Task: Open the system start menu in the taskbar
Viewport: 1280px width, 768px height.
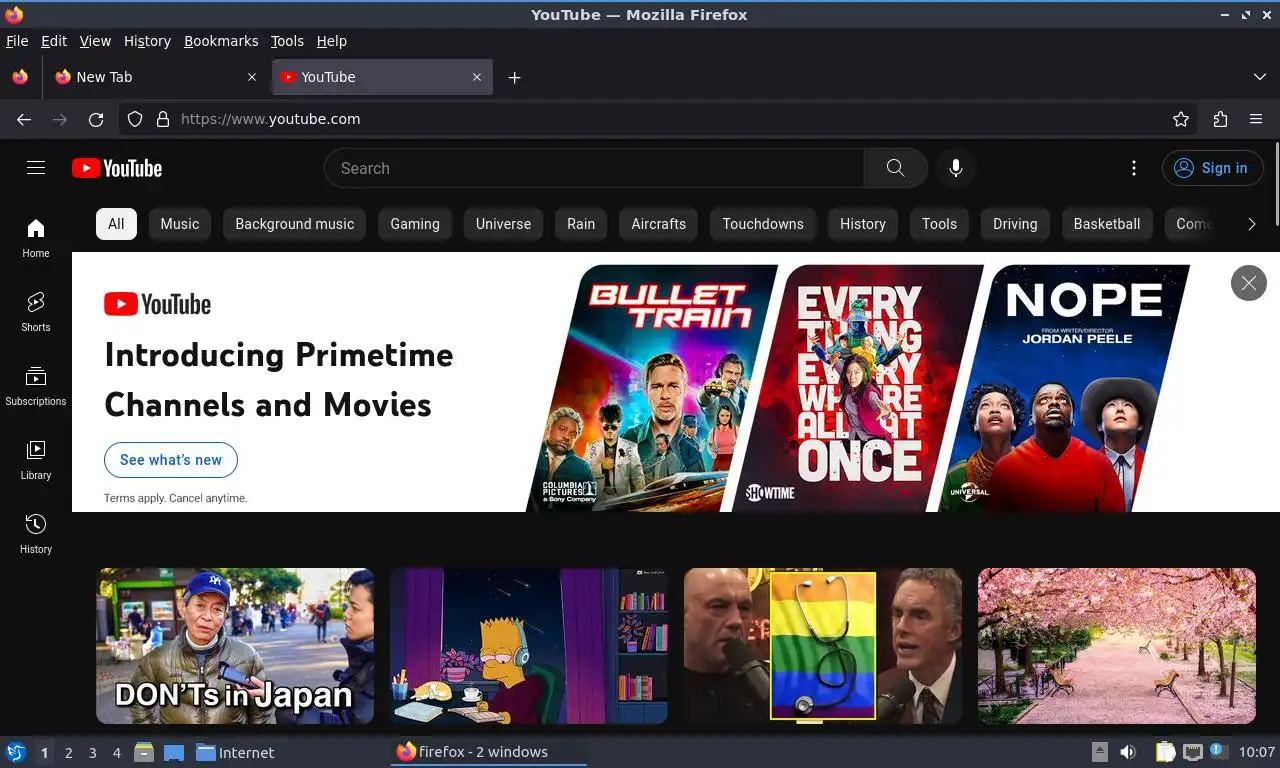Action: click(x=15, y=752)
